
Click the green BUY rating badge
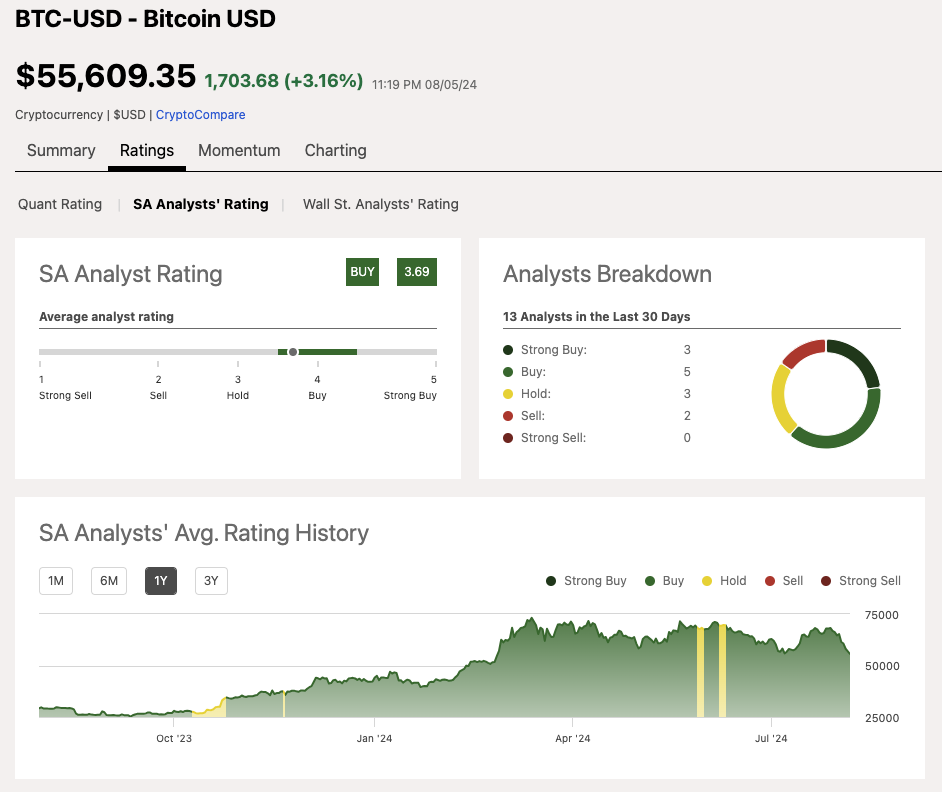[362, 272]
